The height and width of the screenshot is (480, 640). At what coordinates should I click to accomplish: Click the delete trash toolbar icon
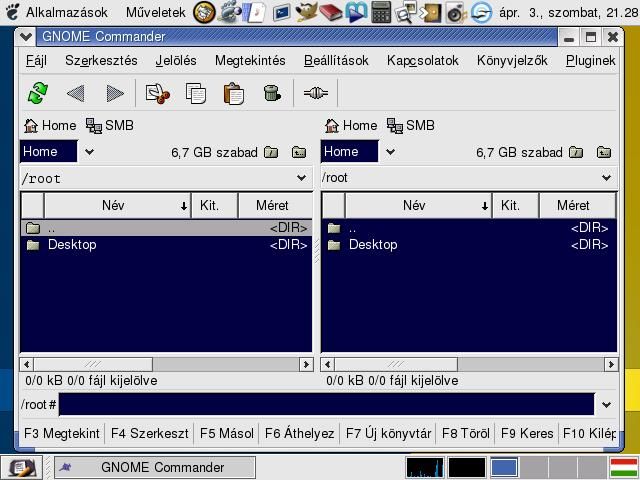(x=271, y=94)
